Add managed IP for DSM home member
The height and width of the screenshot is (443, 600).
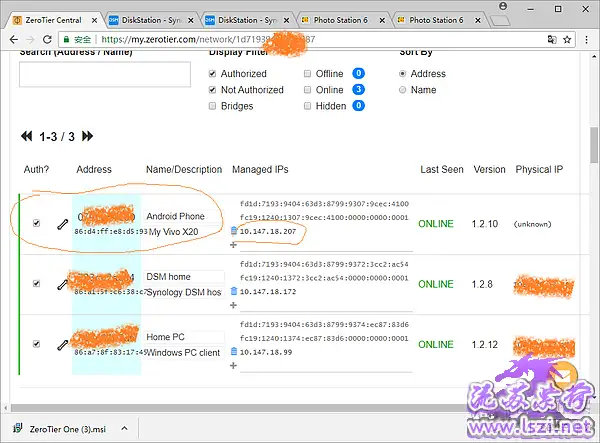coord(233,305)
